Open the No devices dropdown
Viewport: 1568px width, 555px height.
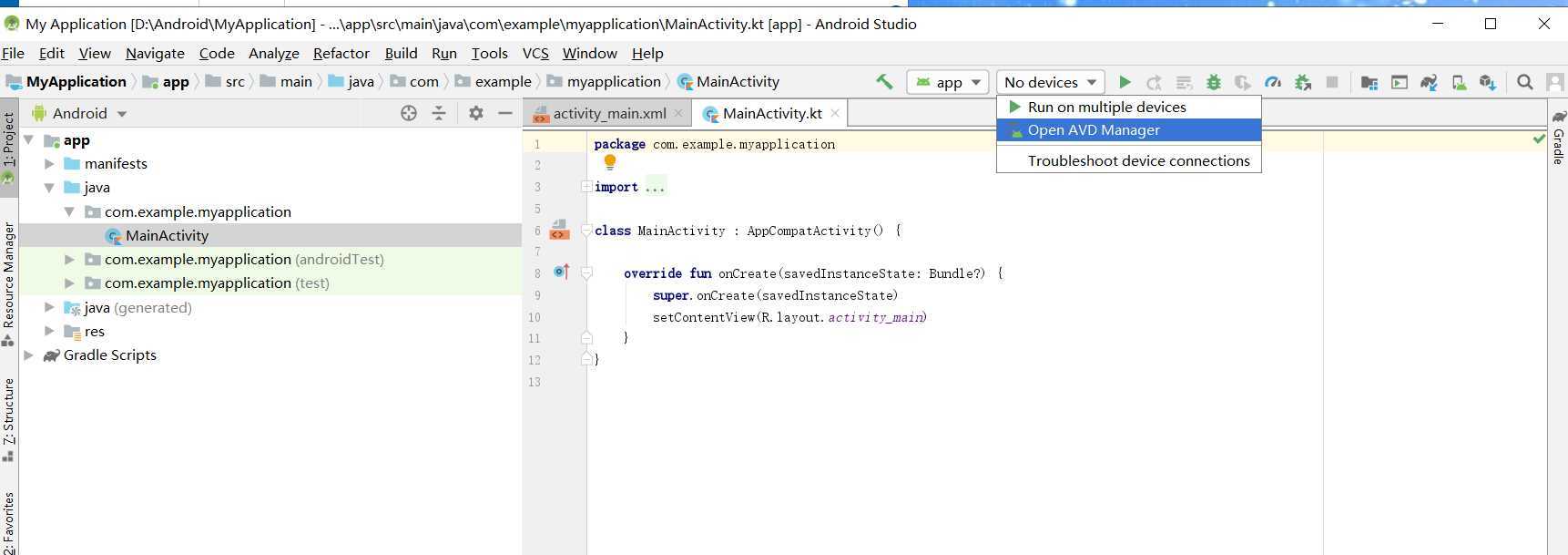[x=1051, y=82]
